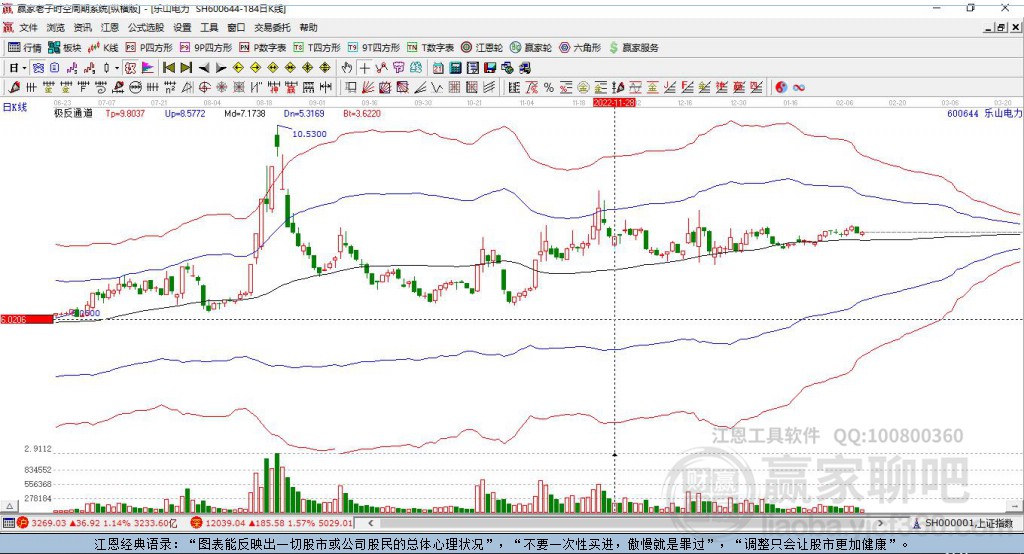Open the 江恩轮 (Gann wheel) tool
Screen dimensions: 1024x554
tap(487, 47)
